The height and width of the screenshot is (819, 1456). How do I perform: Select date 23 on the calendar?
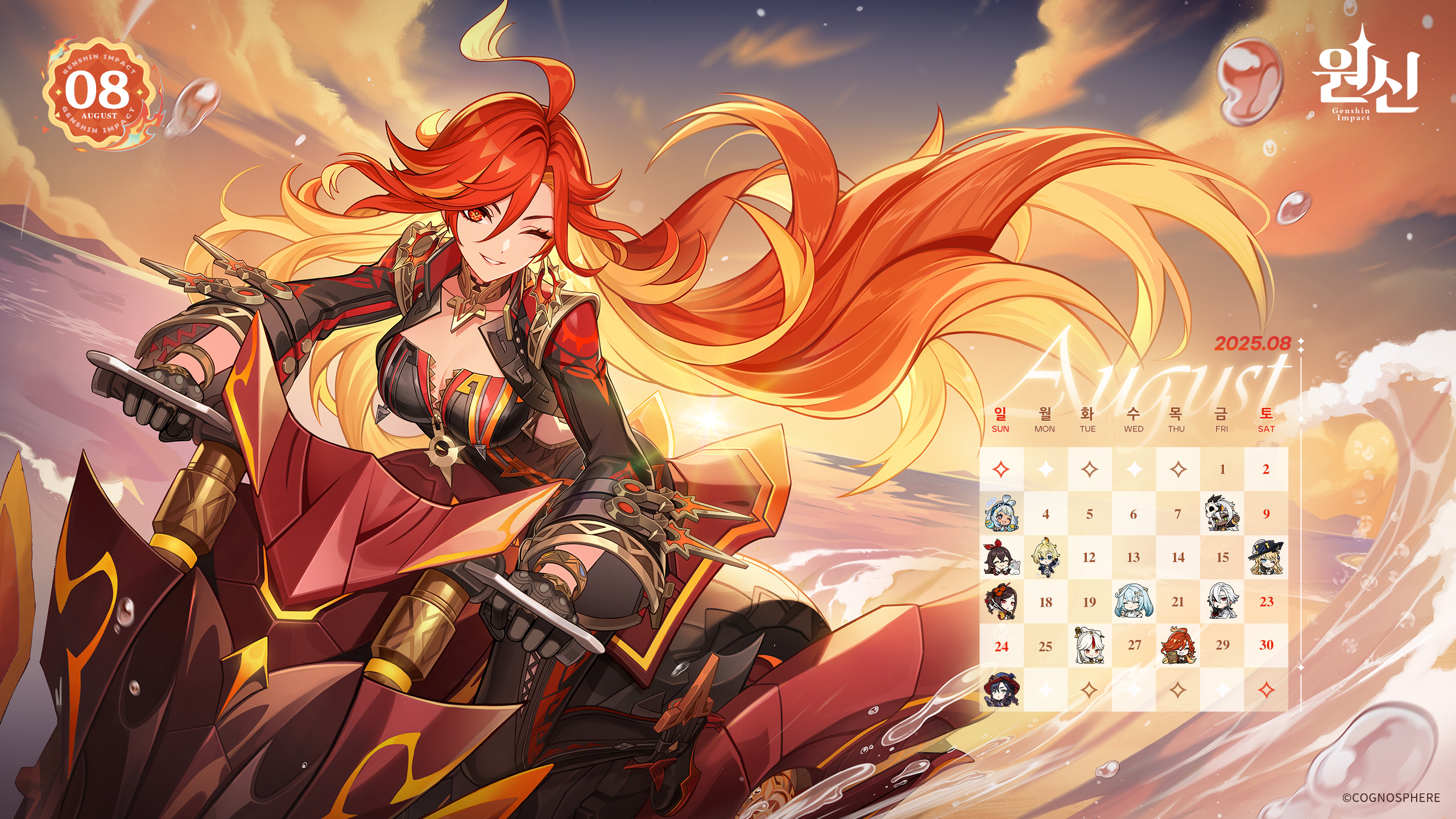tap(1267, 602)
